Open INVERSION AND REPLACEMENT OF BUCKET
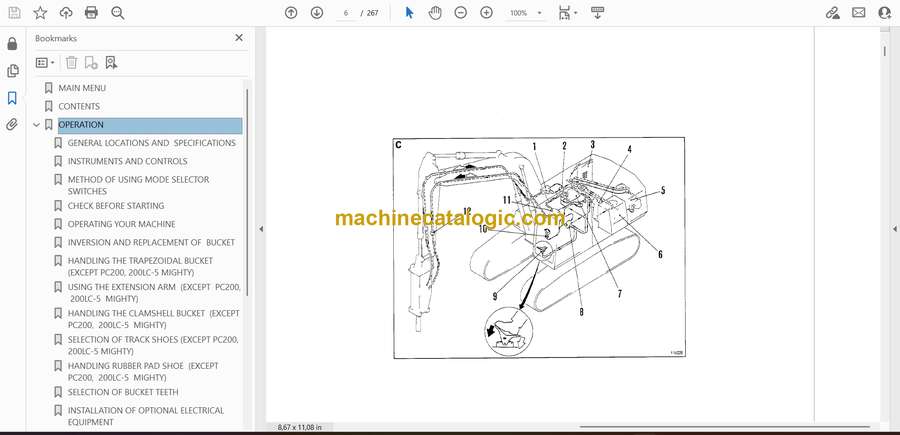Screen dimensions: 900x435 pos(152,242)
